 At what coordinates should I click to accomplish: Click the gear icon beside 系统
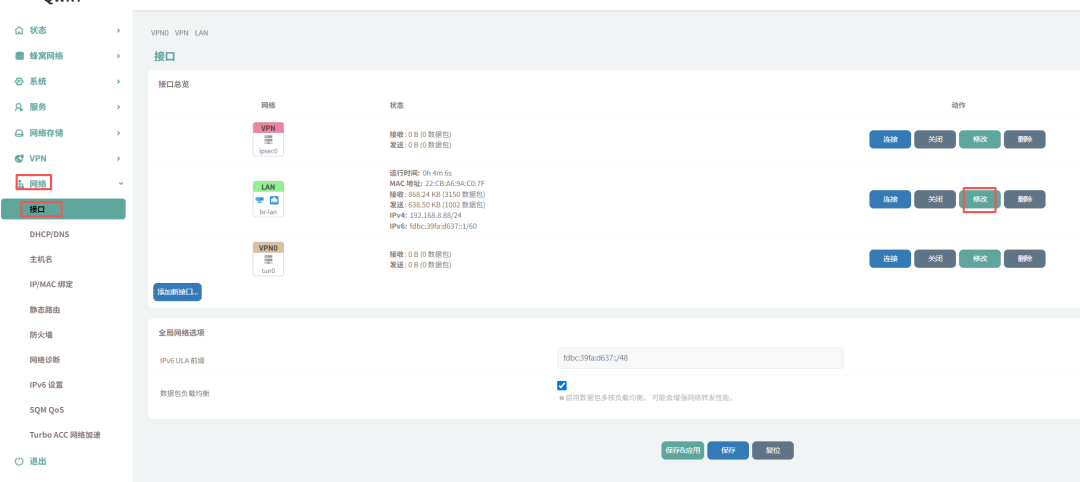19,81
